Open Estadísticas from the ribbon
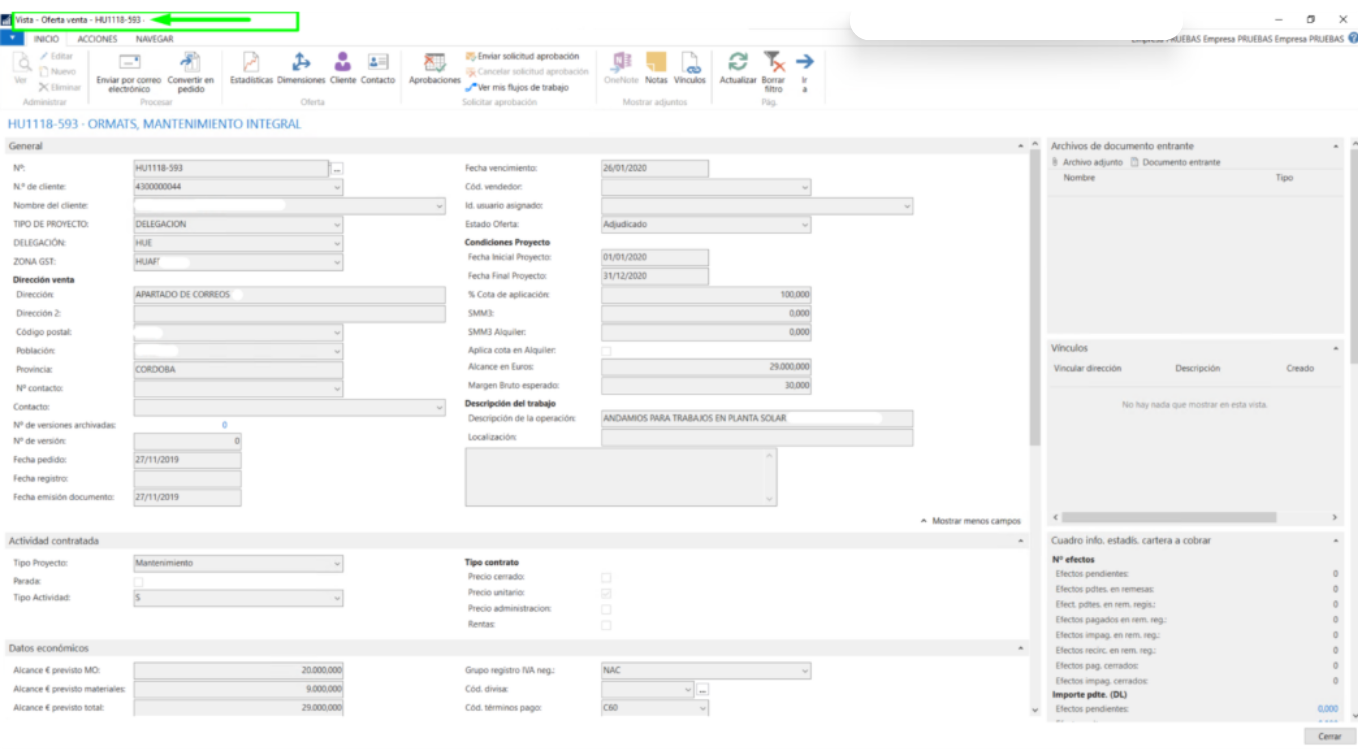 coord(251,62)
